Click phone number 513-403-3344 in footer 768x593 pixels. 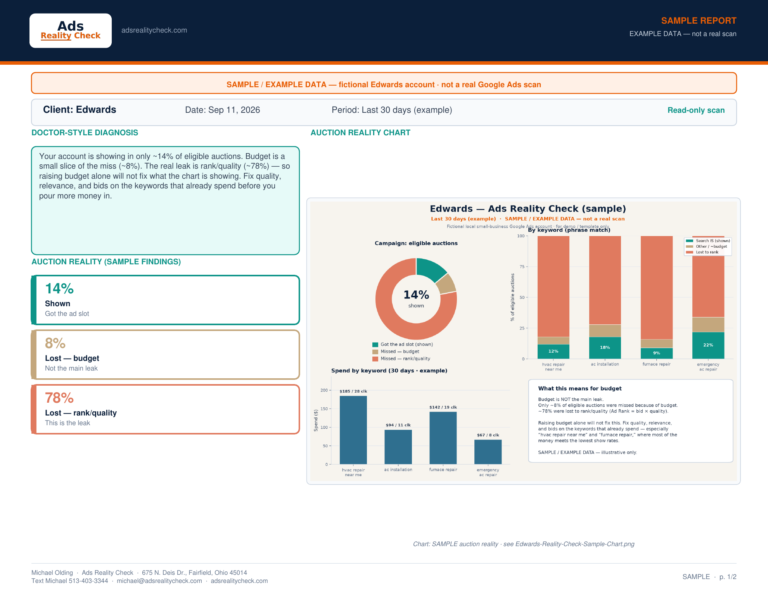point(88,581)
